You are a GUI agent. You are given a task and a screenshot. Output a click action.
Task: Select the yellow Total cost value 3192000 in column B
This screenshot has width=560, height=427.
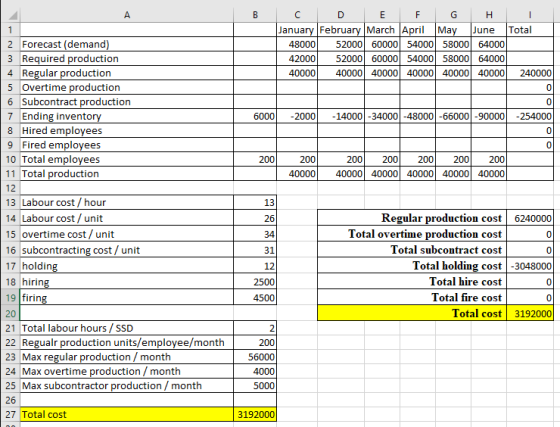[x=255, y=415]
